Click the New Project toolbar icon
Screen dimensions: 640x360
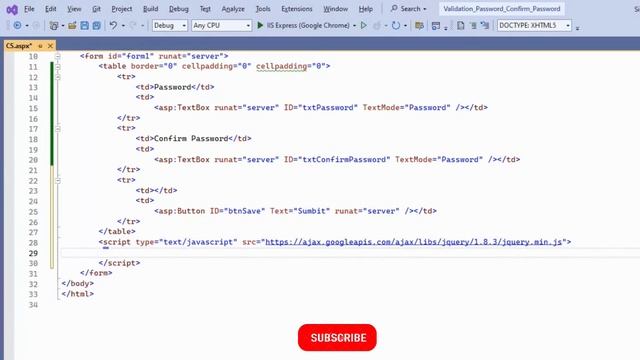[53, 25]
